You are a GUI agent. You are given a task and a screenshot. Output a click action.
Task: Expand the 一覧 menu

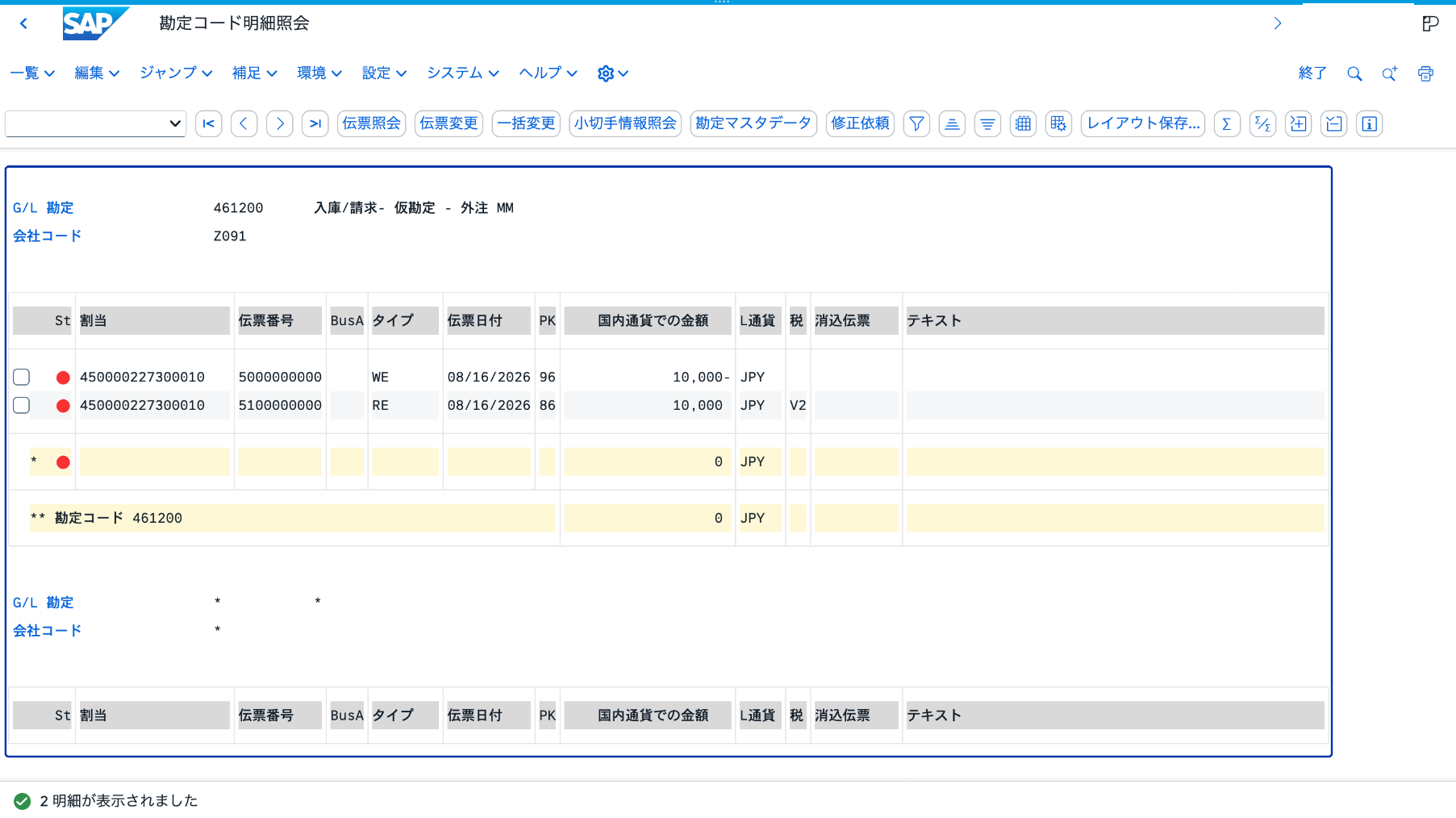(32, 73)
